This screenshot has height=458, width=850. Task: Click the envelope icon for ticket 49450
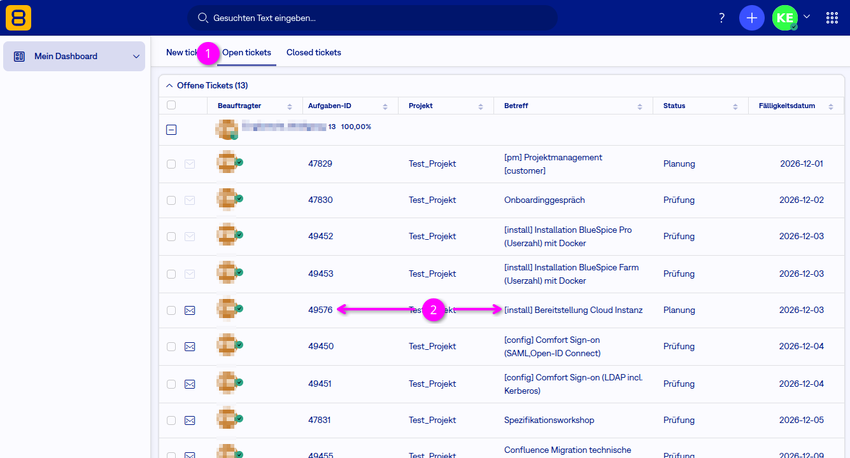[190, 347]
